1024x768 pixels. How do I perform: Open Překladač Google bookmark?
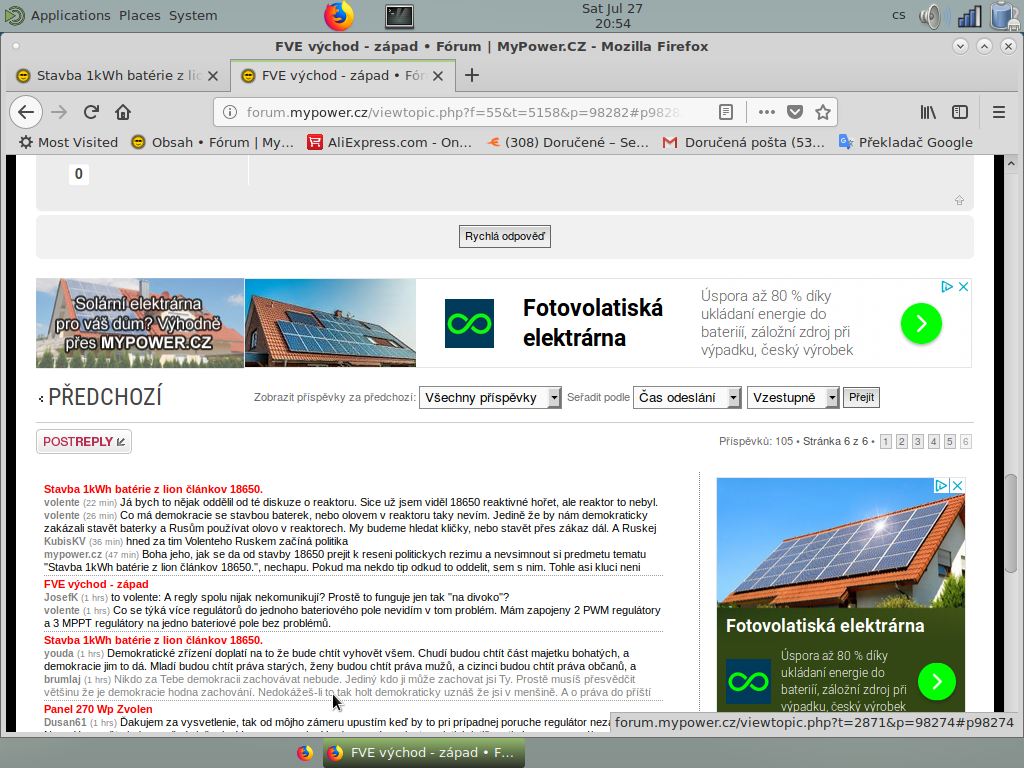906,142
